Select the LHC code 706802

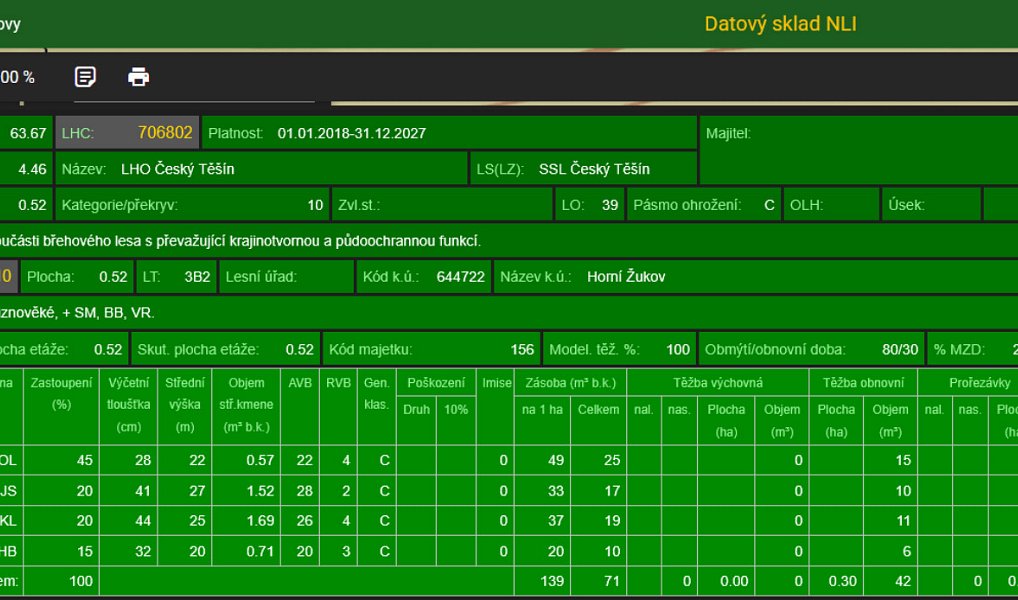point(165,133)
